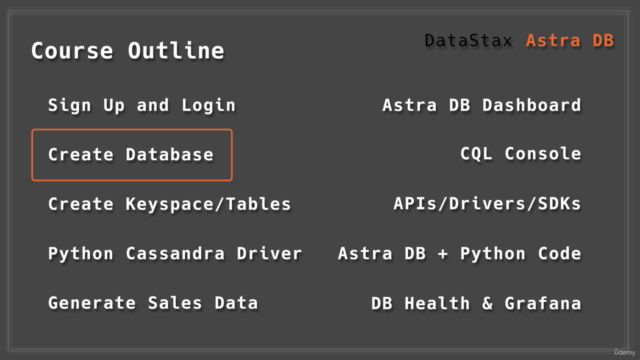The height and width of the screenshot is (360, 640).
Task: Click the 'DataStax' text
Action: click(468, 40)
